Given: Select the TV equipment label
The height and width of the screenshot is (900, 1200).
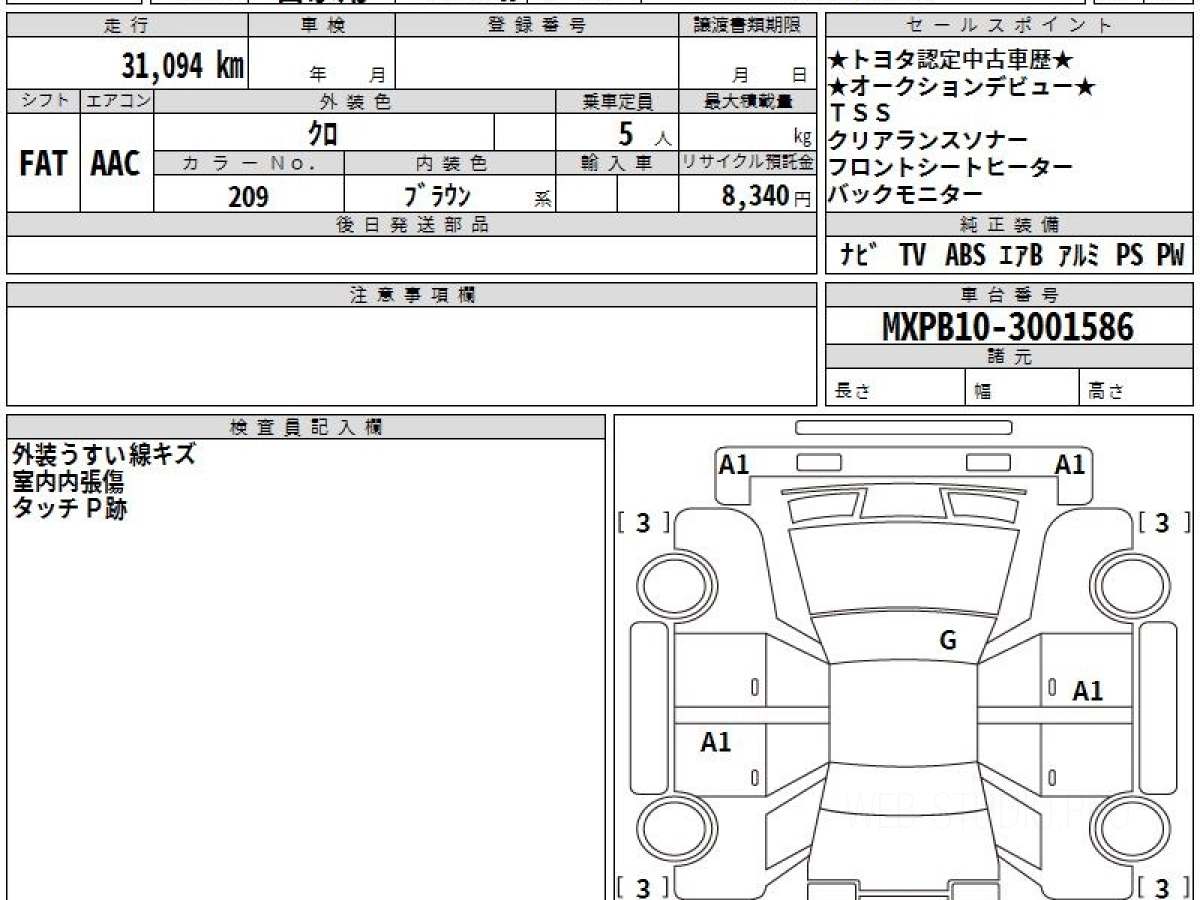Looking at the screenshot, I should (x=912, y=255).
